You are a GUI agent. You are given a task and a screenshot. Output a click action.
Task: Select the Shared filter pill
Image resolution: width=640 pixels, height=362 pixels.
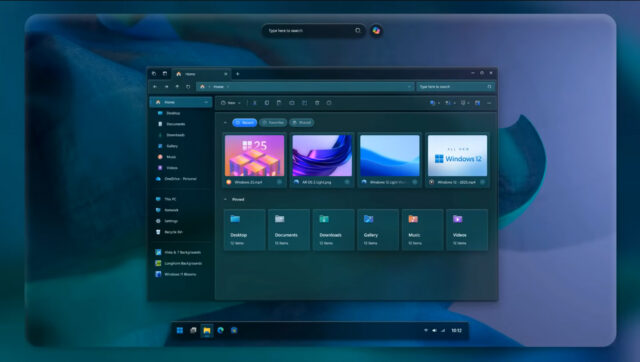(302, 122)
